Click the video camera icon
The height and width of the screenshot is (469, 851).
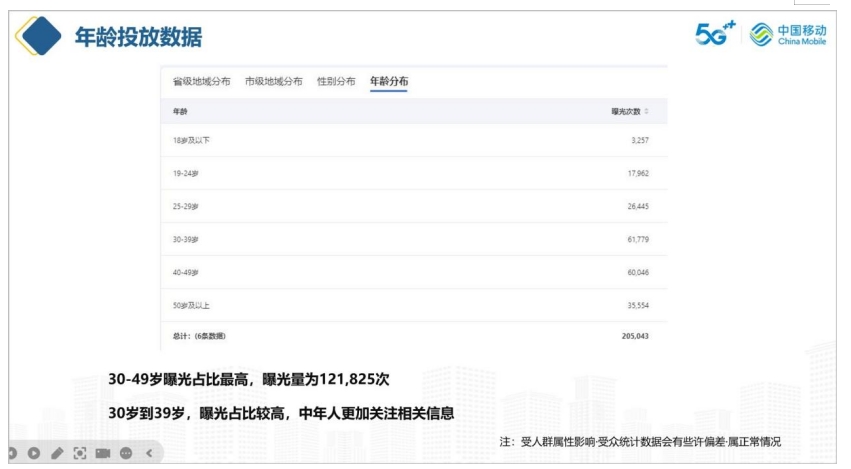103,454
